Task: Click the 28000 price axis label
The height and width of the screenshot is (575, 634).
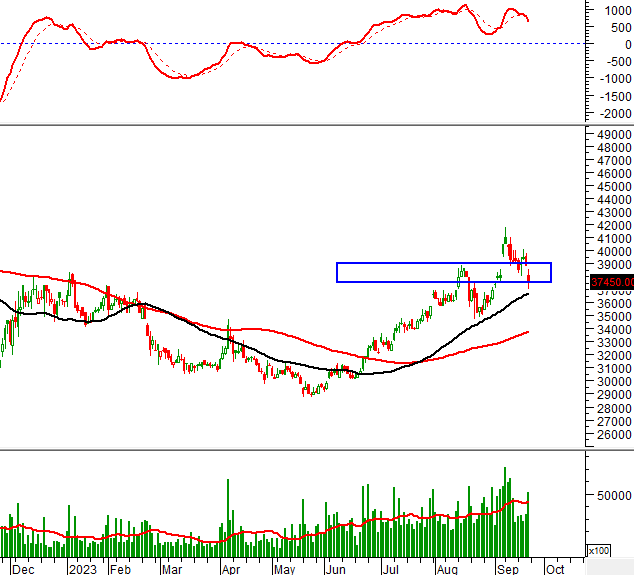Action: (614, 408)
